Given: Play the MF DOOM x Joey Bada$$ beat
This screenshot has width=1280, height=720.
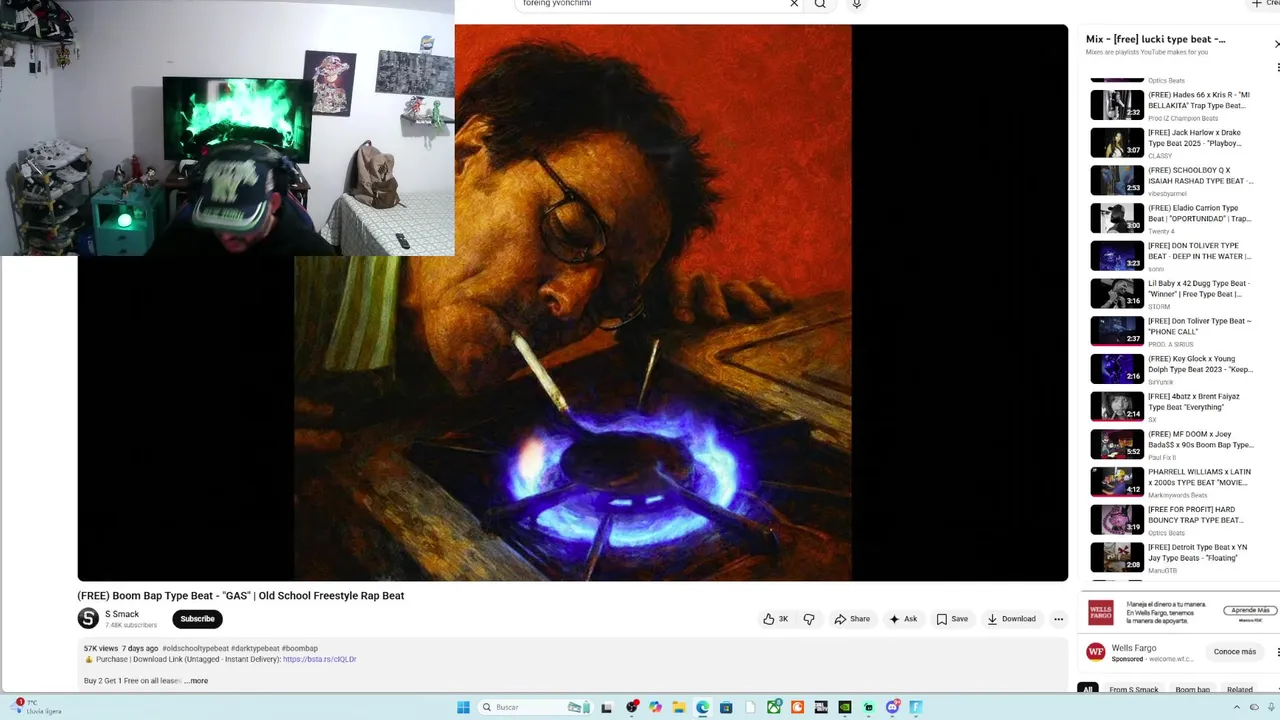Looking at the screenshot, I should coord(1171,444).
